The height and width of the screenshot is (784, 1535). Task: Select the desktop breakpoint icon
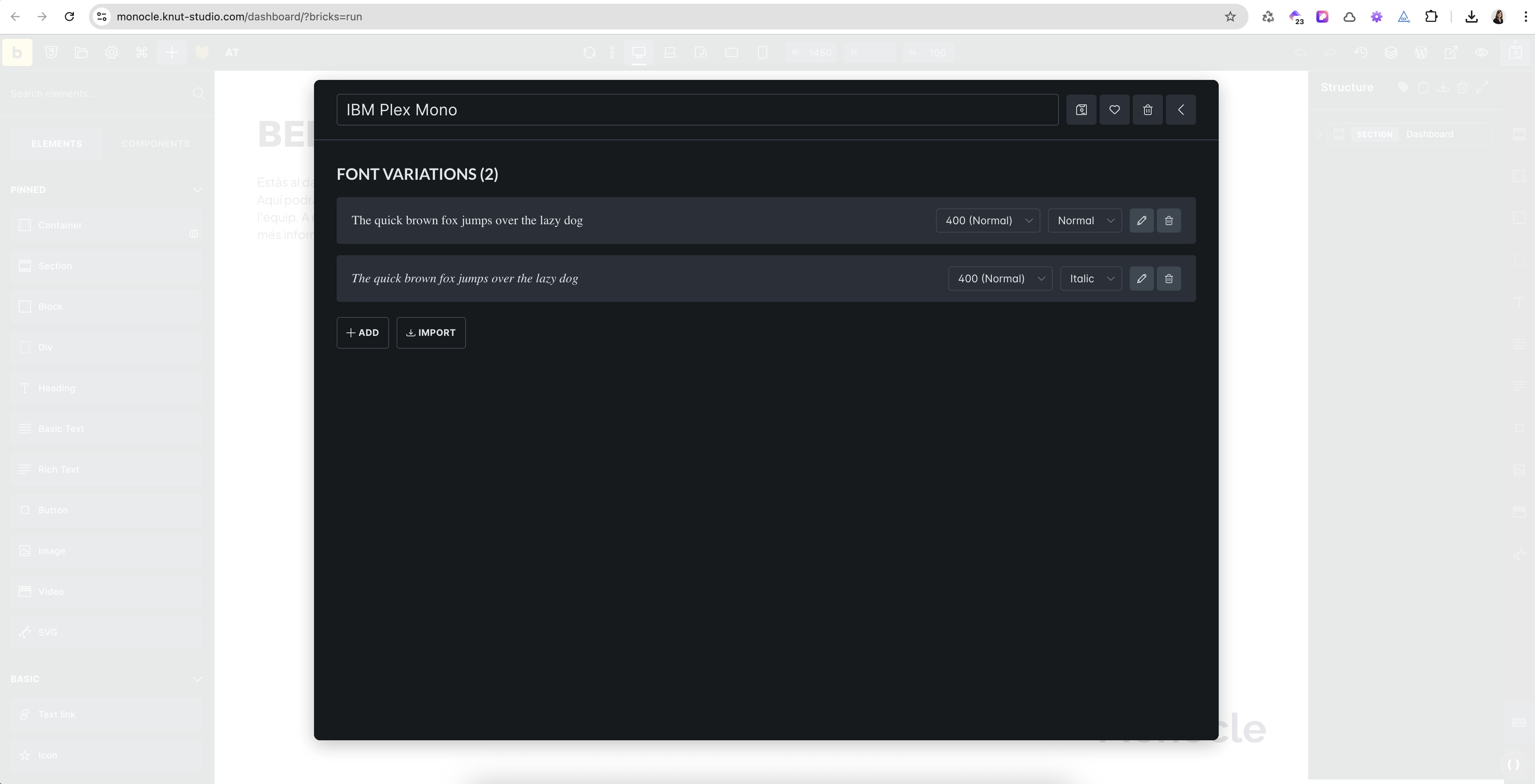639,52
